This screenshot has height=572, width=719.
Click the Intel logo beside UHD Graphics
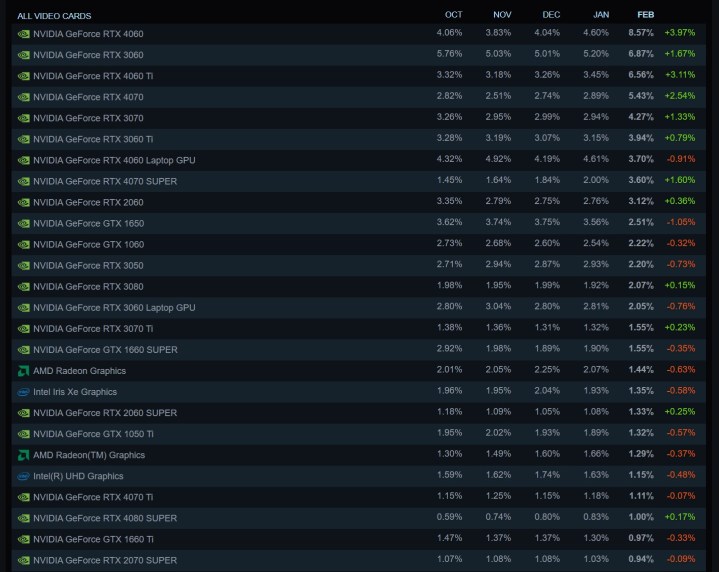(x=23, y=476)
